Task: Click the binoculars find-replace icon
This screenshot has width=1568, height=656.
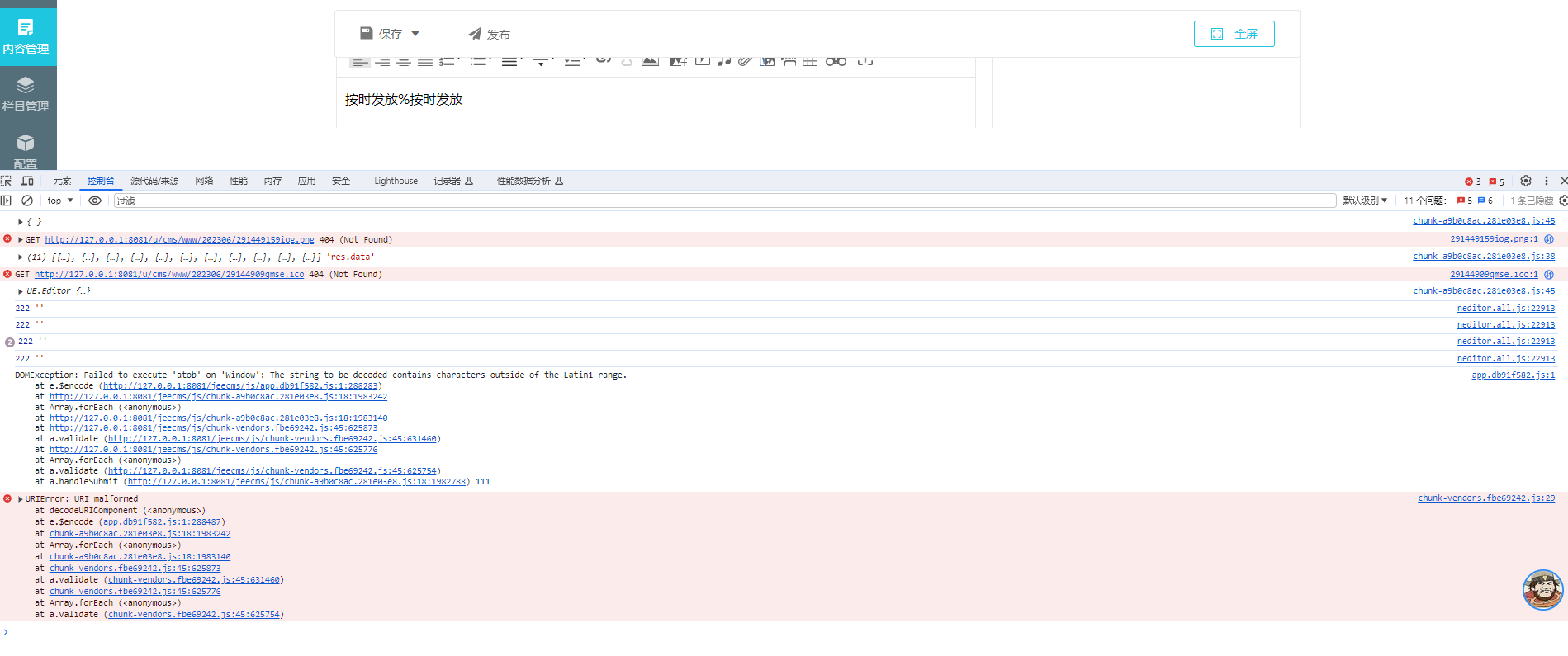Action: [836, 62]
